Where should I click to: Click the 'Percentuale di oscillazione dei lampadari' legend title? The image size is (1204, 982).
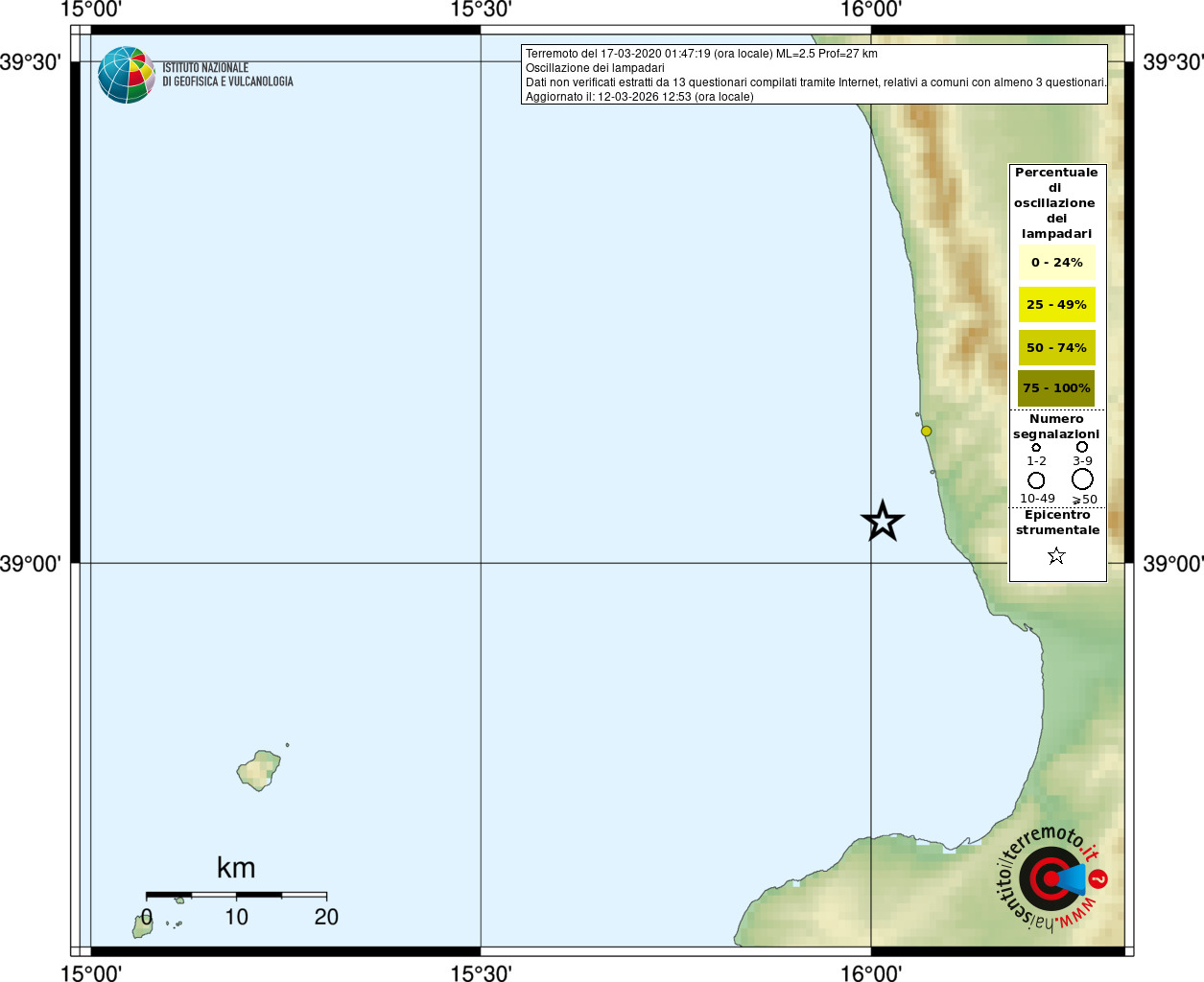(x=1056, y=202)
